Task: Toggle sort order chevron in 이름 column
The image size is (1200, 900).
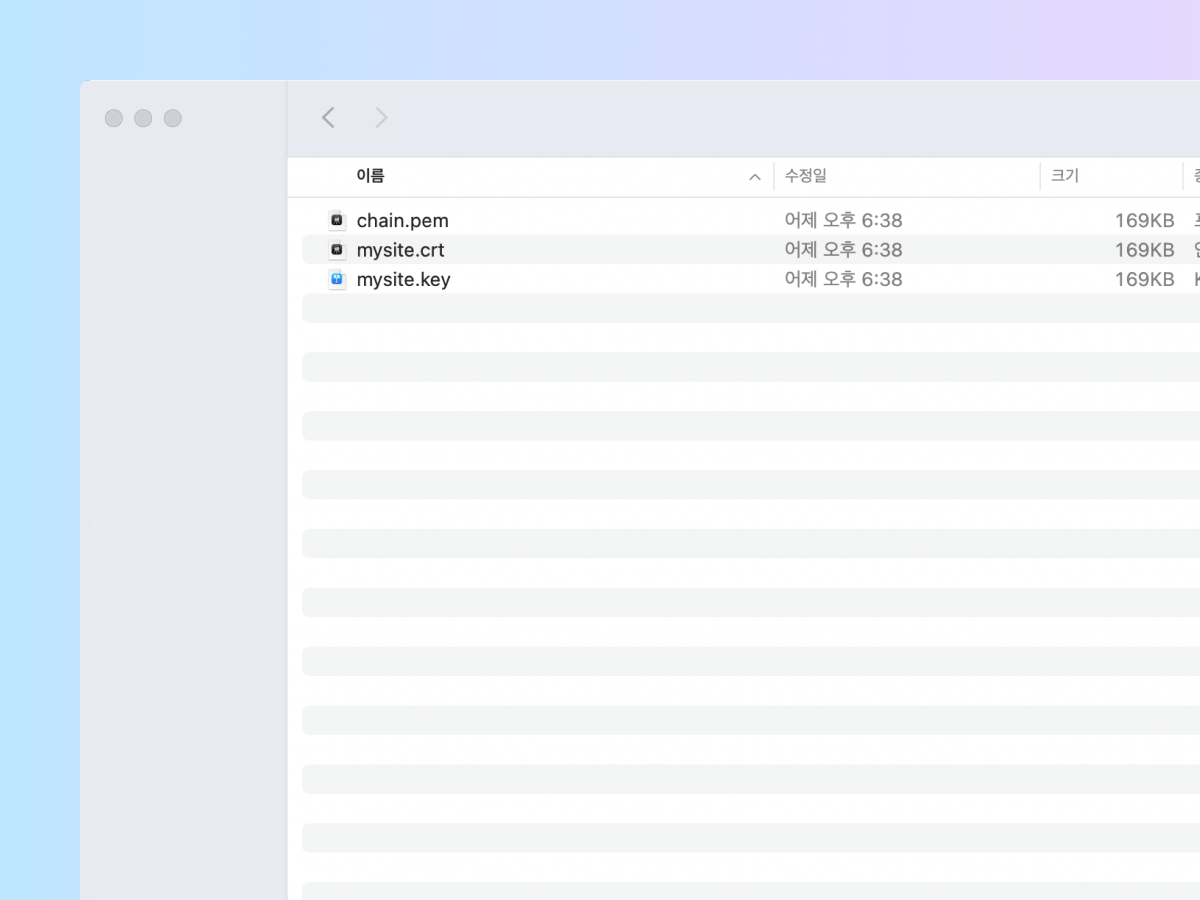Action: pos(755,177)
